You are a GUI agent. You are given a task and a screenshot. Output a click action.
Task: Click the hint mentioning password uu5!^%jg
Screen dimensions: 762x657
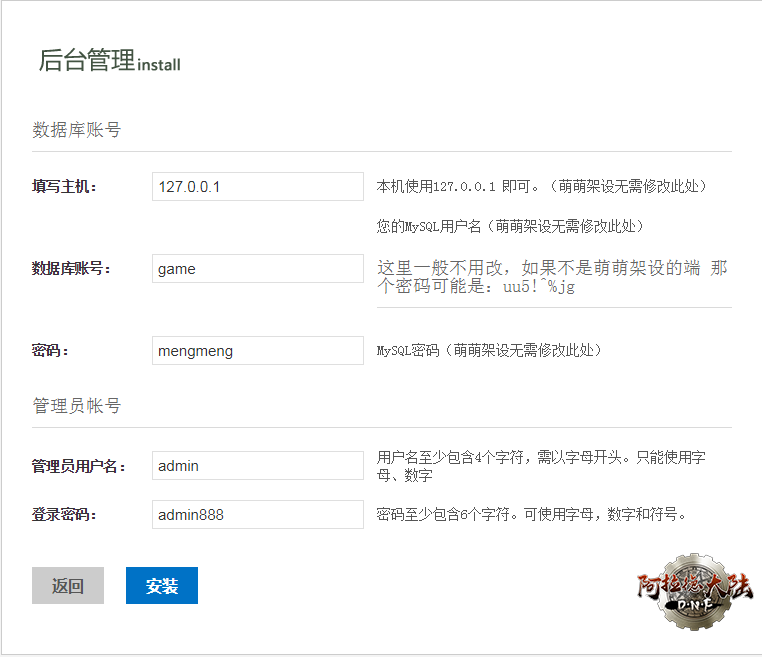pyautogui.click(x=551, y=277)
